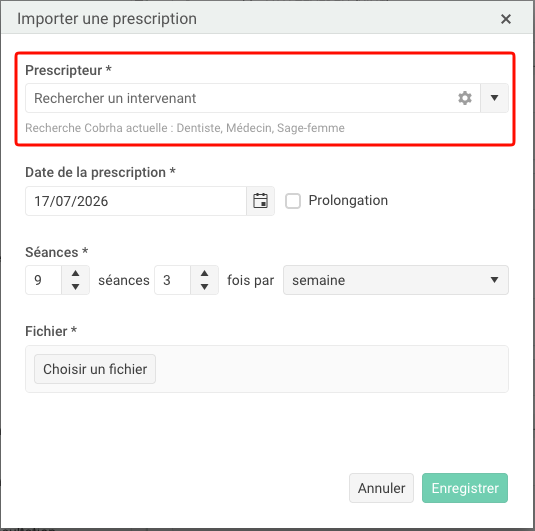This screenshot has width=535, height=531.
Task: Save with the Enregistrer button
Action: pyautogui.click(x=465, y=488)
